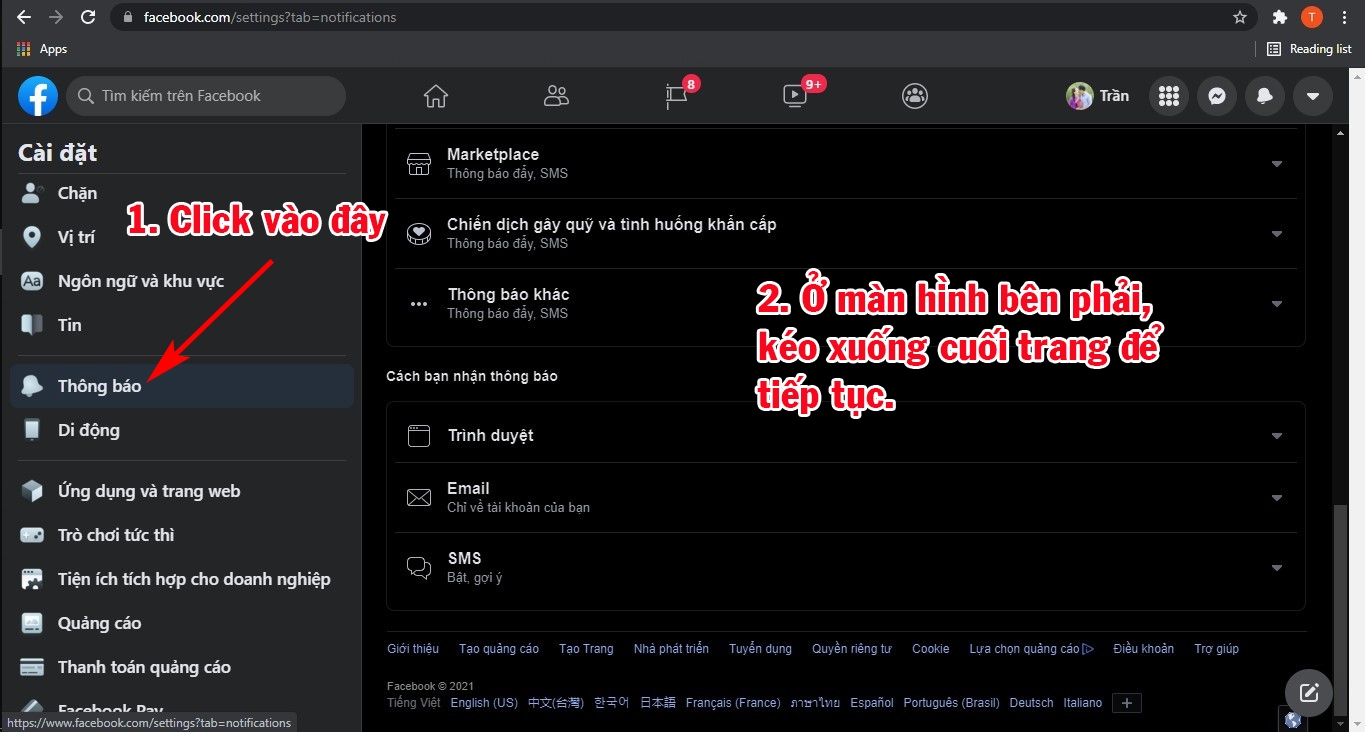Image resolution: width=1365 pixels, height=732 pixels.
Task: Open Di động settings in sidebar
Action: coord(182,430)
